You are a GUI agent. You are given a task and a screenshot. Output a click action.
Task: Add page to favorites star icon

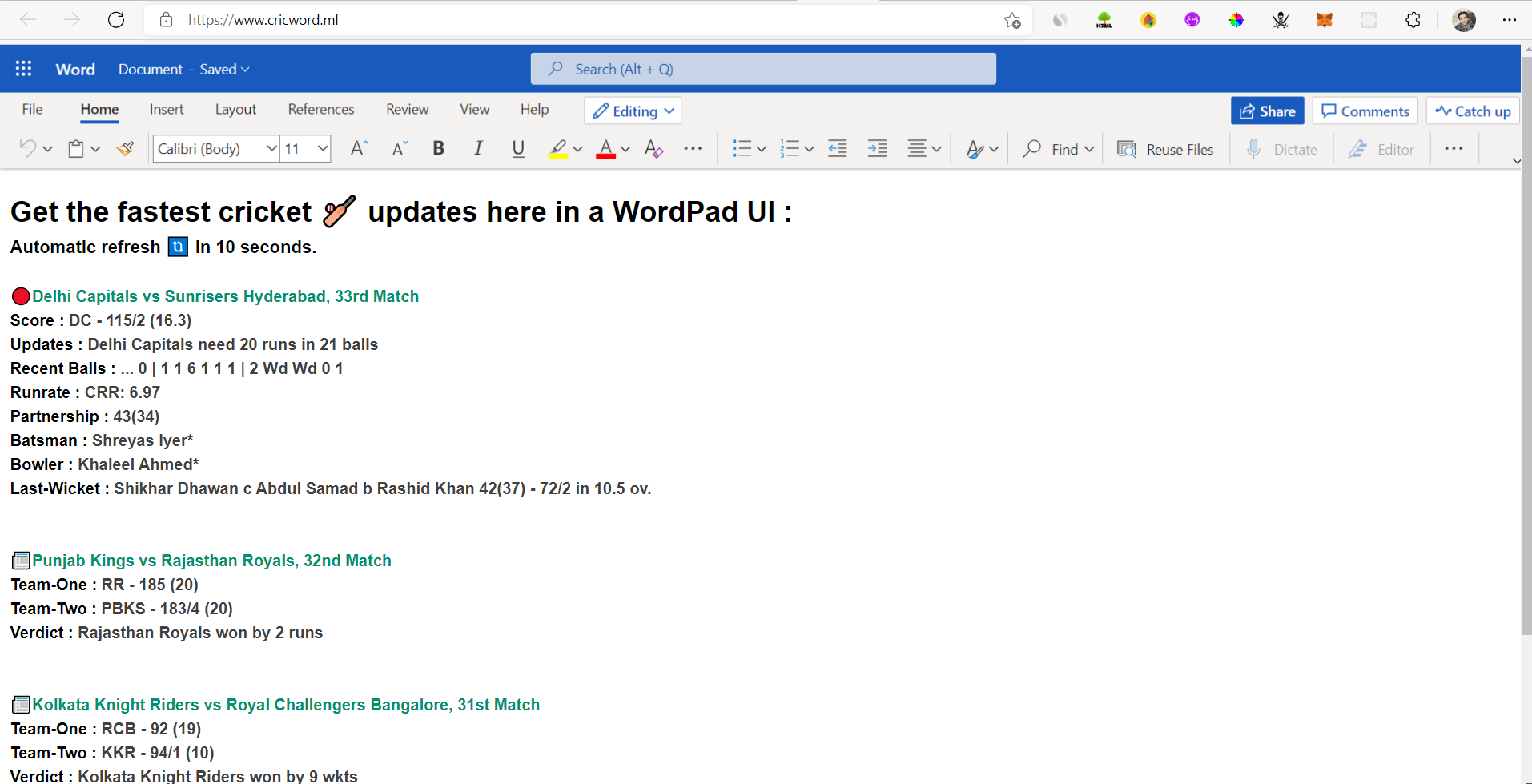(1012, 20)
